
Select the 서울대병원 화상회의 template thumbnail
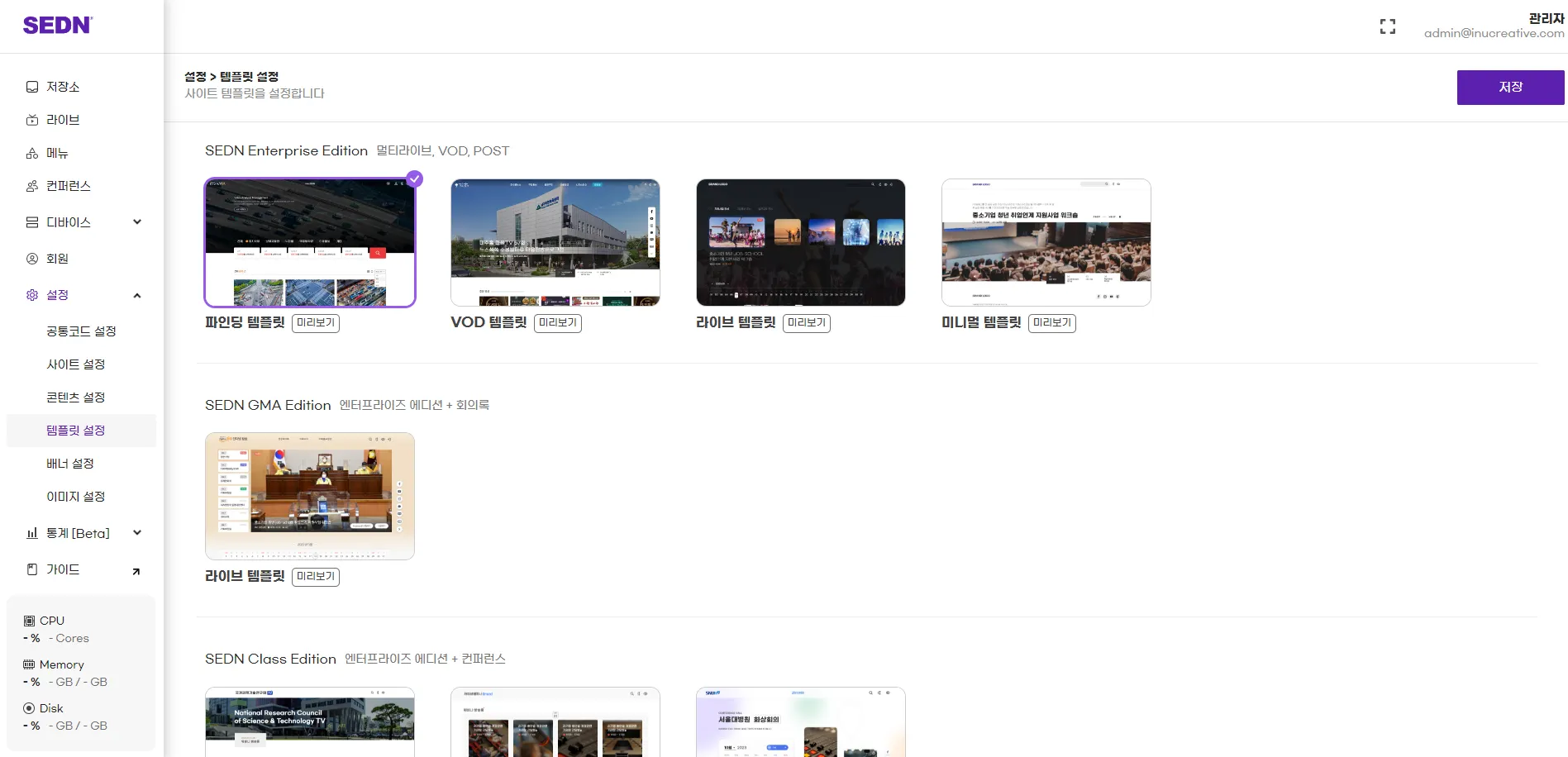pos(801,721)
